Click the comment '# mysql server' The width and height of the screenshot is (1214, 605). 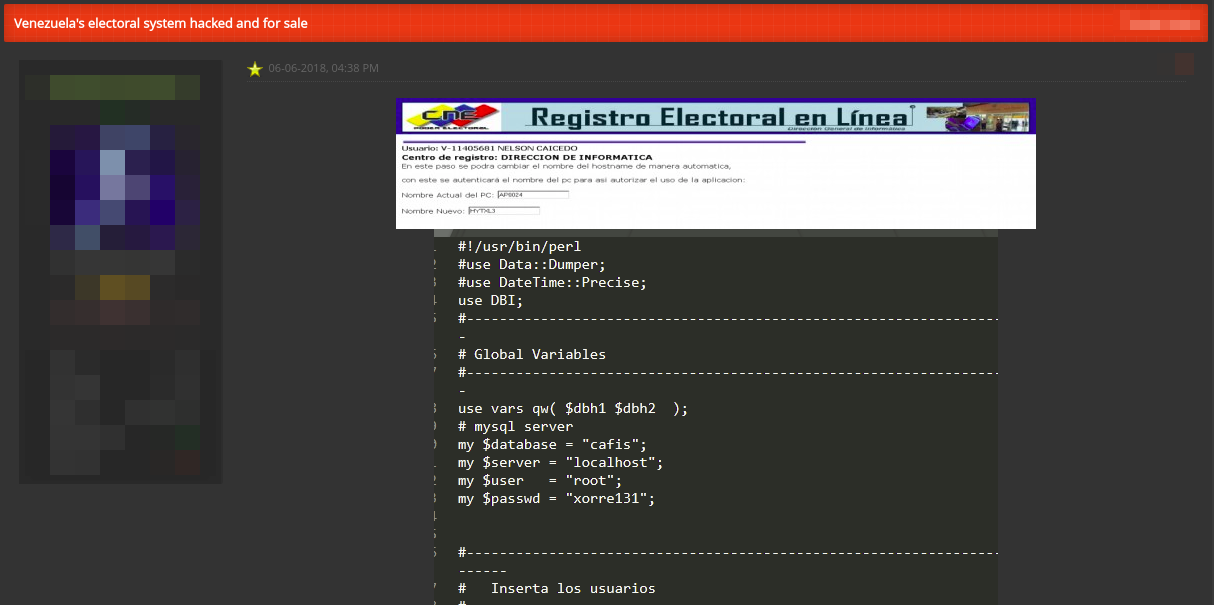pyautogui.click(x=515, y=426)
